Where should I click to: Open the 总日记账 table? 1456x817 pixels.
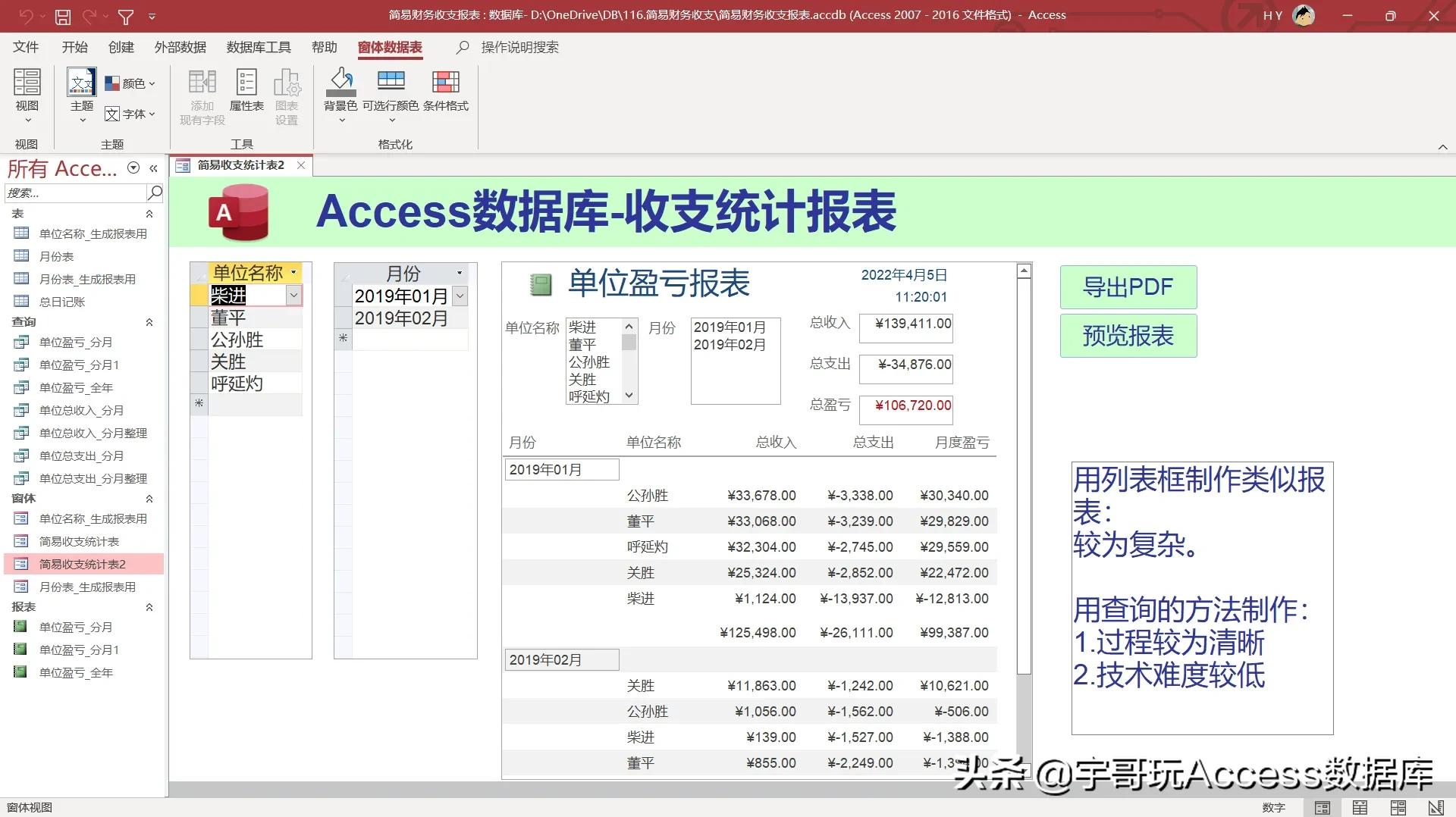coord(62,302)
